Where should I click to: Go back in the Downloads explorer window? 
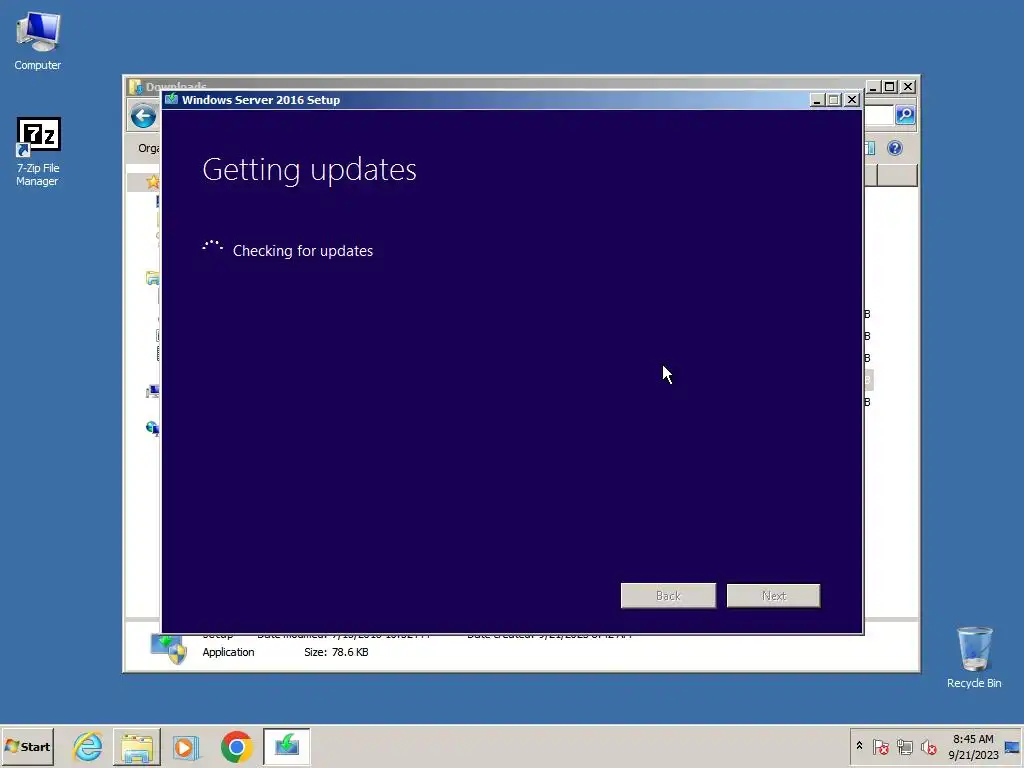click(143, 117)
